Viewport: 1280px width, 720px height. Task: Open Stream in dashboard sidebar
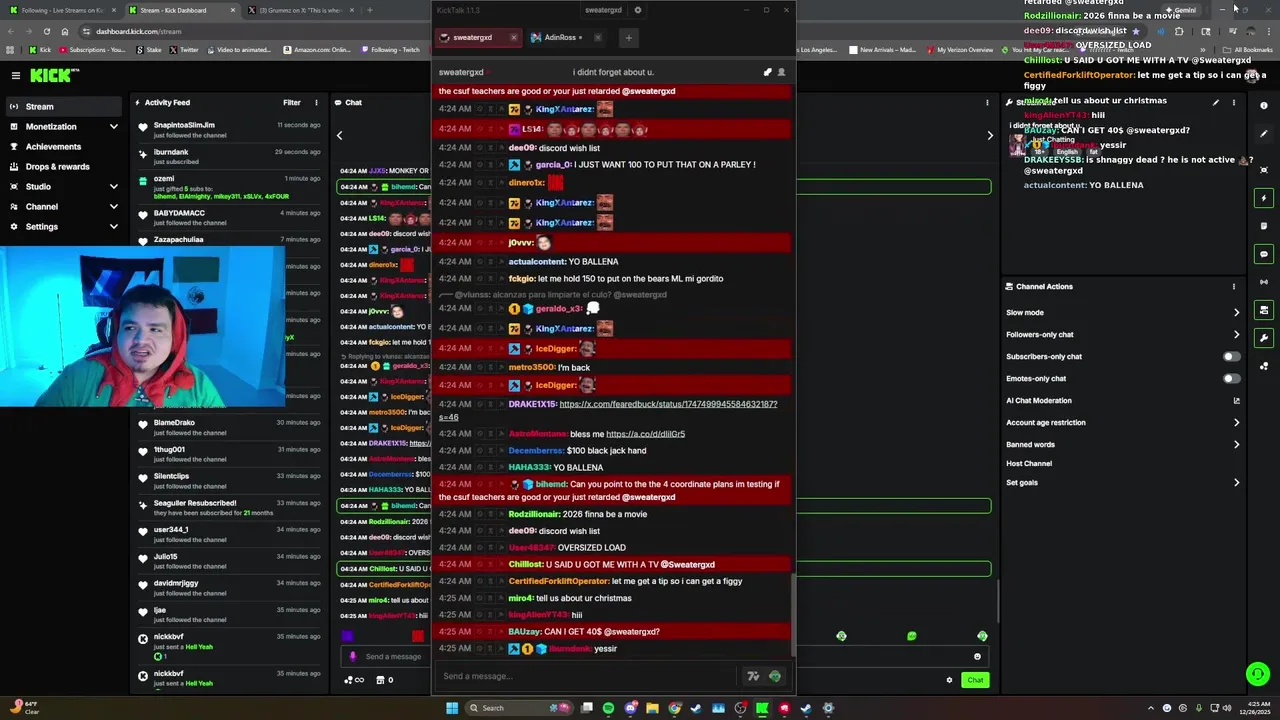(x=63, y=107)
